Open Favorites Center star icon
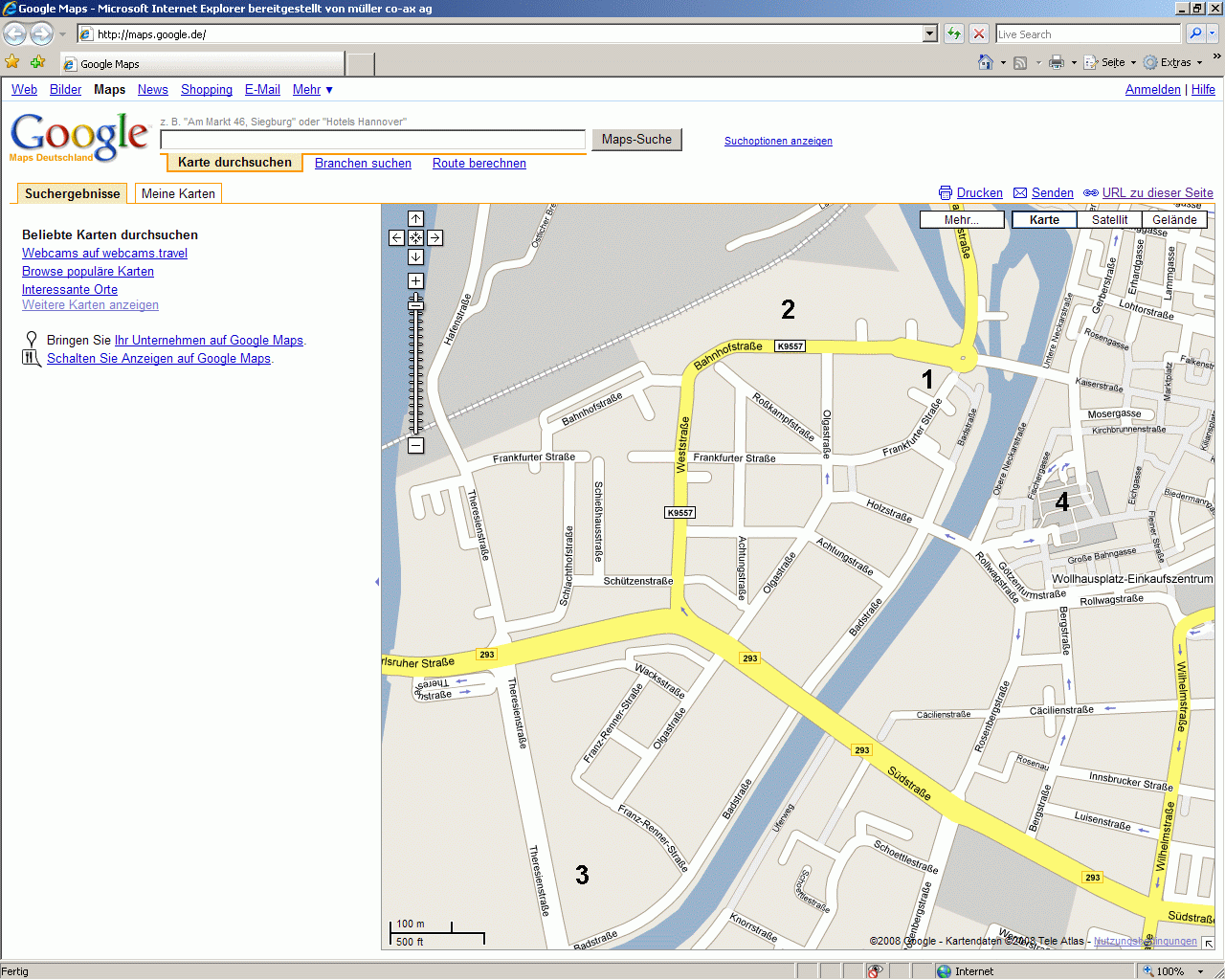This screenshot has height=980, width=1225. click(12, 62)
